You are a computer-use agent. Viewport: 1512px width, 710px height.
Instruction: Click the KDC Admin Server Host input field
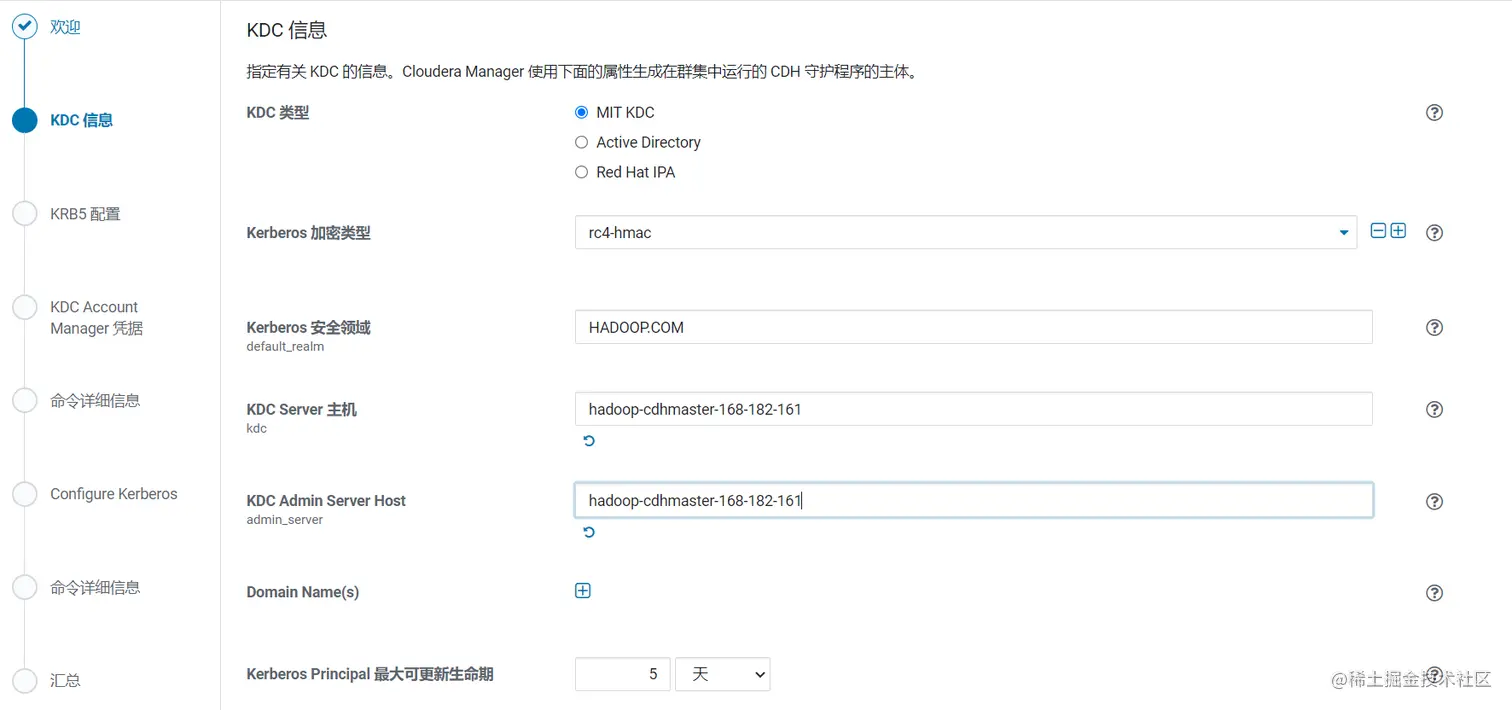point(973,500)
